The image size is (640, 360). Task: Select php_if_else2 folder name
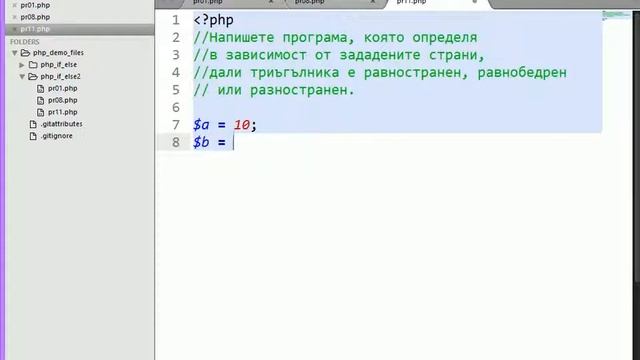(60, 76)
